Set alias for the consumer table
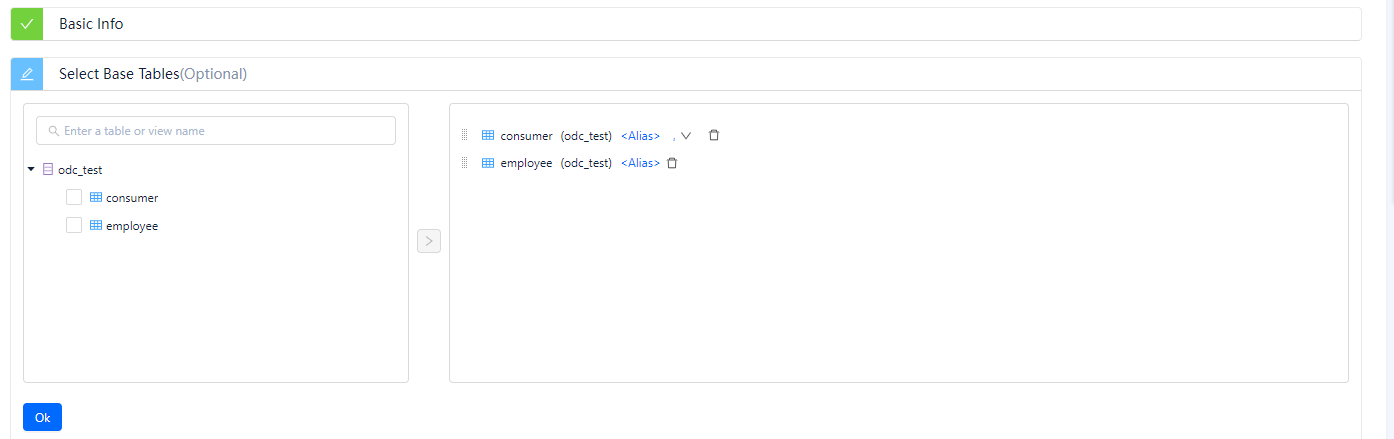The image size is (1394, 439). point(640,136)
